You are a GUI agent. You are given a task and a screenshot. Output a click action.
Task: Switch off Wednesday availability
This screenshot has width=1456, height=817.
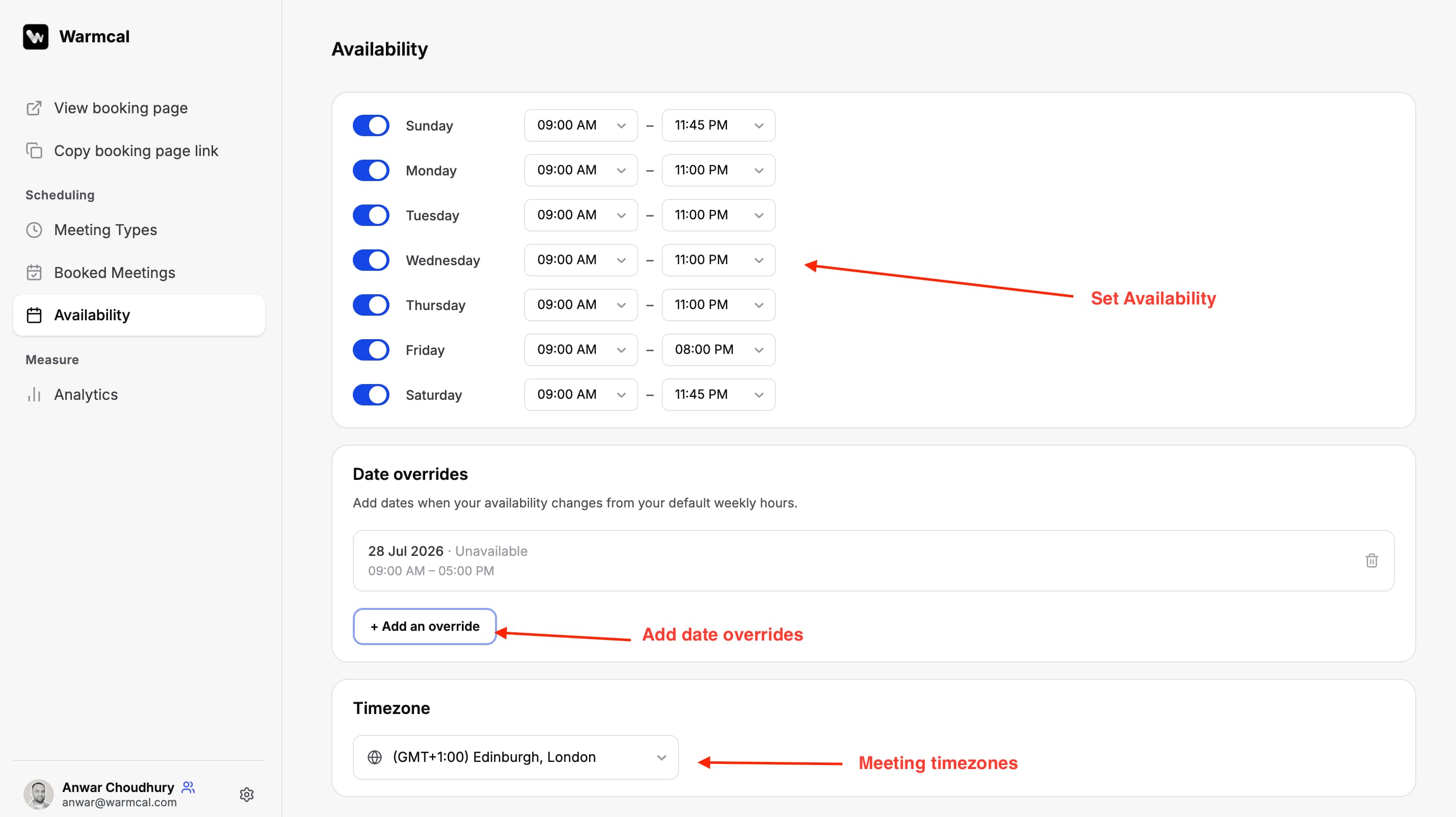click(371, 260)
